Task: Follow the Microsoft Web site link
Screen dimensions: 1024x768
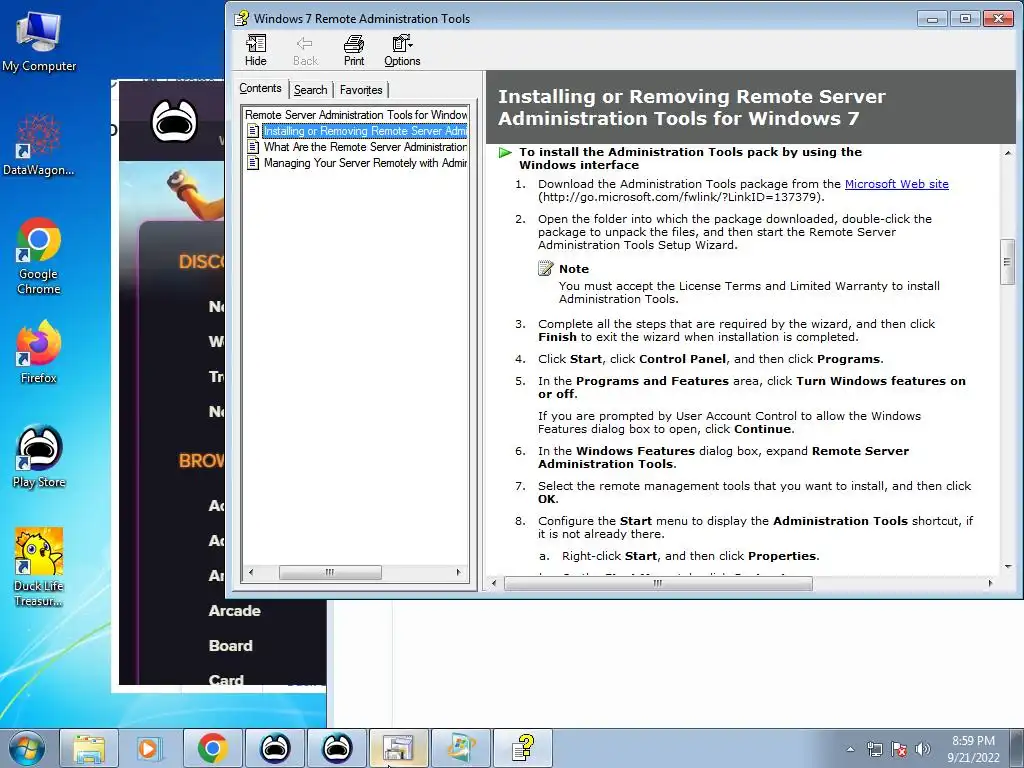Action: 897,184
